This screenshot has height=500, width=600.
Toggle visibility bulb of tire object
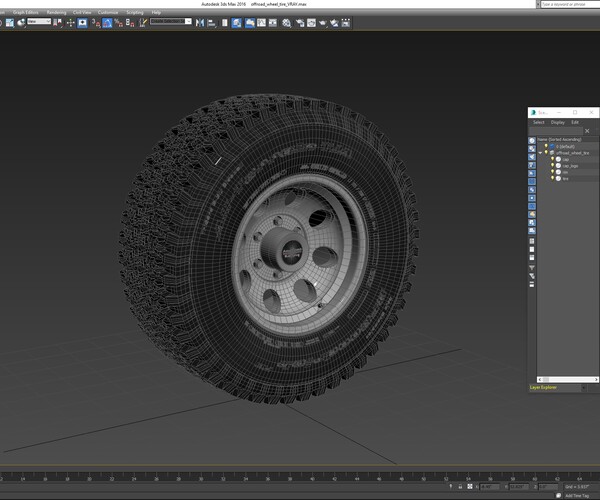pyautogui.click(x=552, y=178)
